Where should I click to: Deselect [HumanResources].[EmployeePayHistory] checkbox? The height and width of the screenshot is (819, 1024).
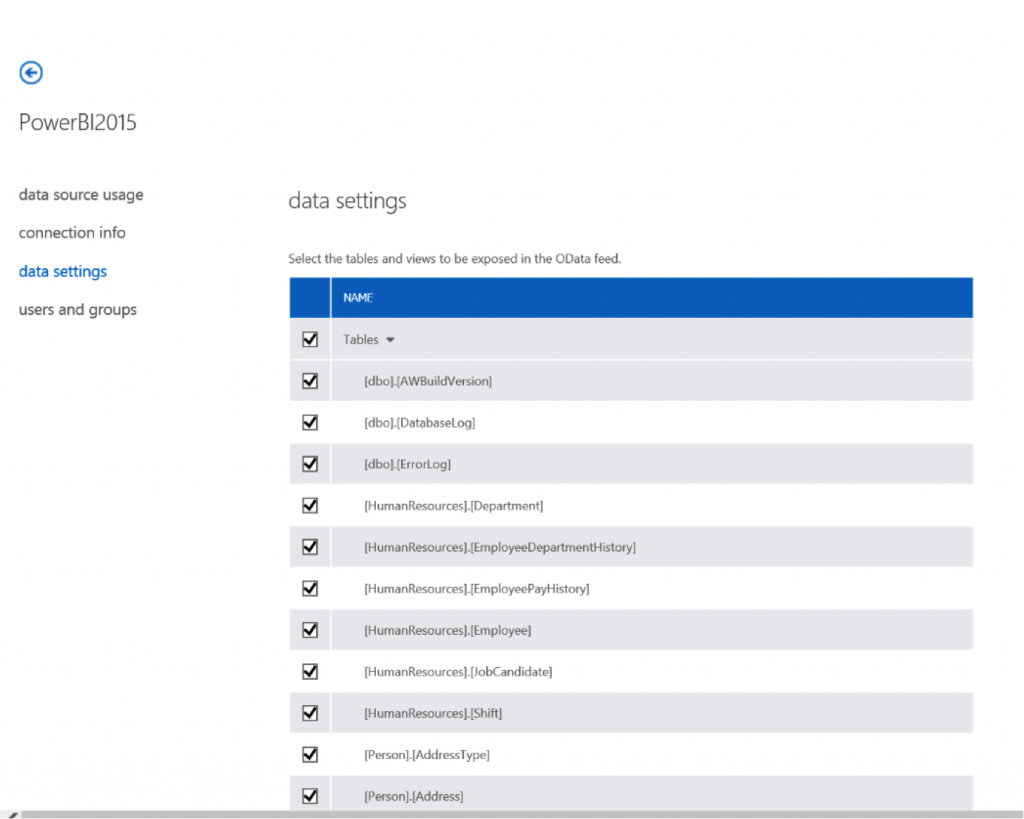coord(310,589)
